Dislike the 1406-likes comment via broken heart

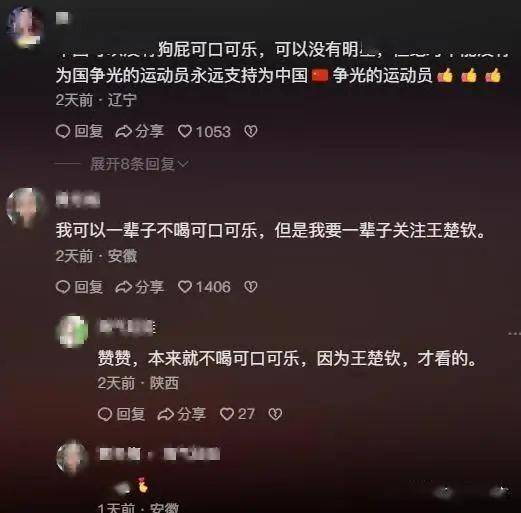click(x=251, y=287)
